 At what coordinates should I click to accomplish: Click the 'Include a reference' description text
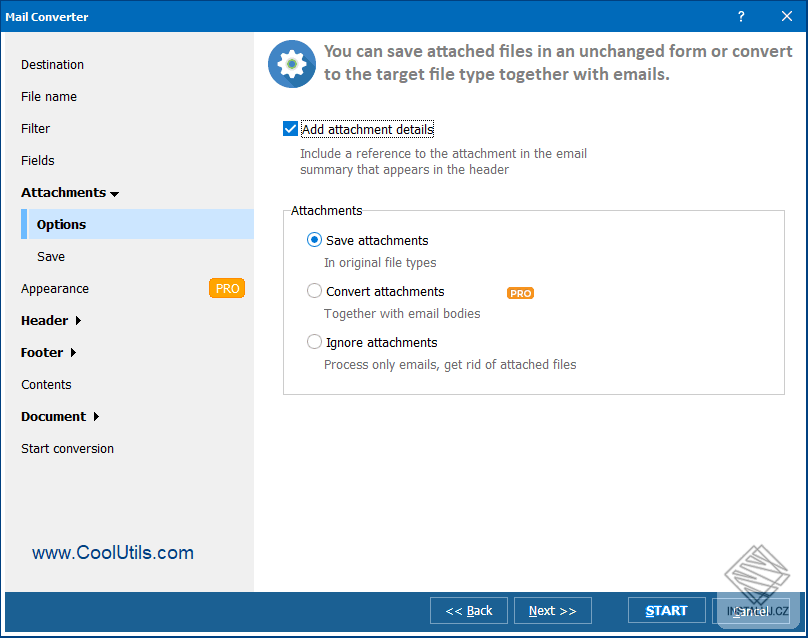pyautogui.click(x=443, y=161)
